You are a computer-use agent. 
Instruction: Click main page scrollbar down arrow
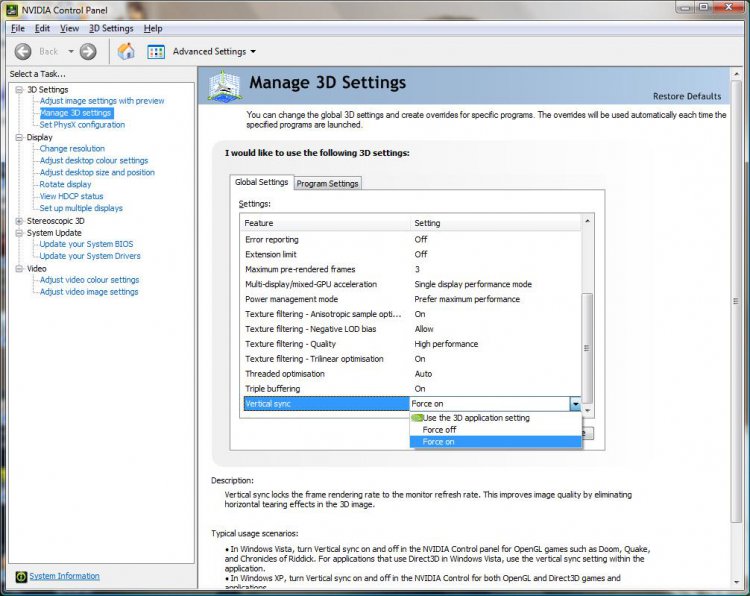pyautogui.click(x=737, y=583)
